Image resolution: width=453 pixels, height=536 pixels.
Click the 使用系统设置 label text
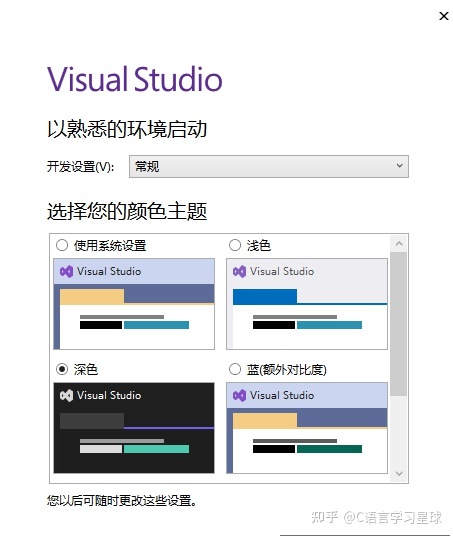tap(110, 245)
